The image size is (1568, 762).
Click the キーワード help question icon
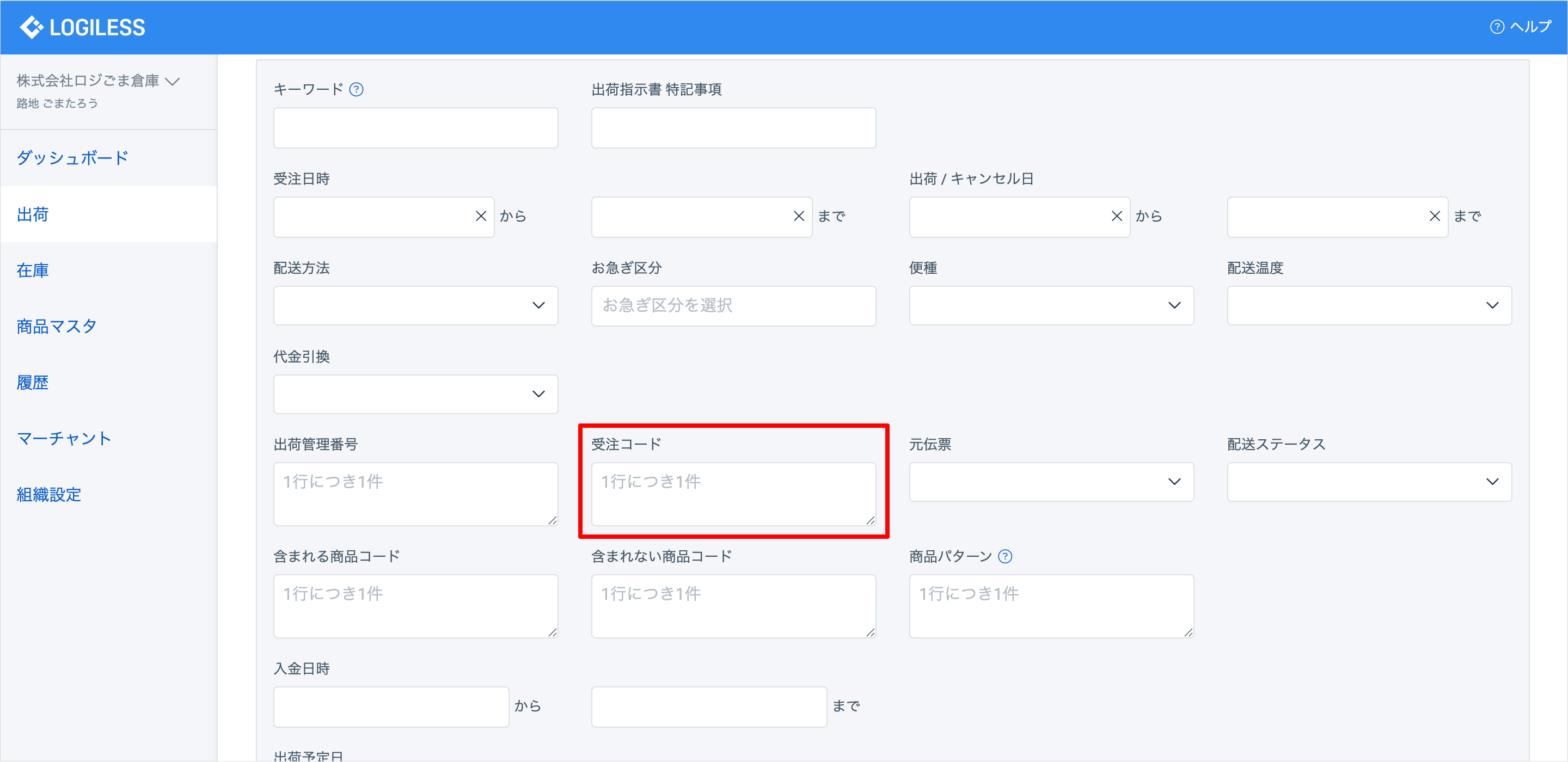356,89
